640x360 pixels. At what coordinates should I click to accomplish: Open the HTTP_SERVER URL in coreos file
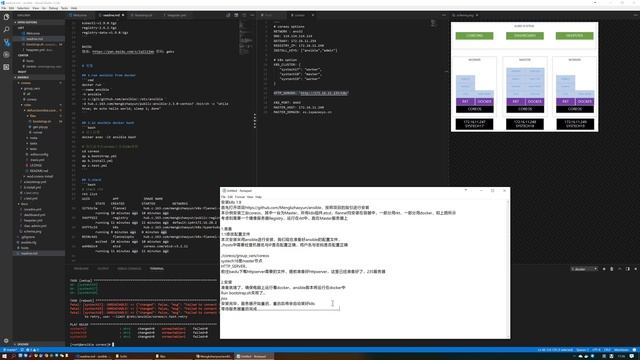[324, 93]
